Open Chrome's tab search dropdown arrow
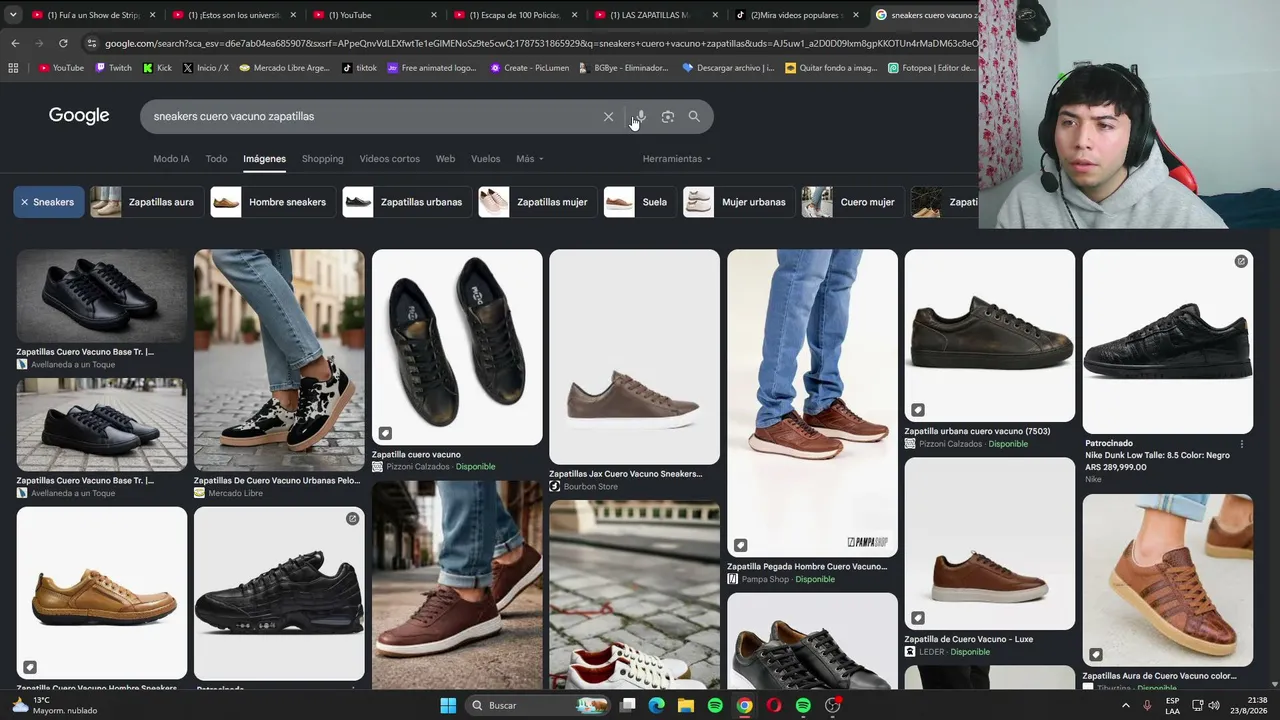The height and width of the screenshot is (720, 1280). (x=13, y=15)
